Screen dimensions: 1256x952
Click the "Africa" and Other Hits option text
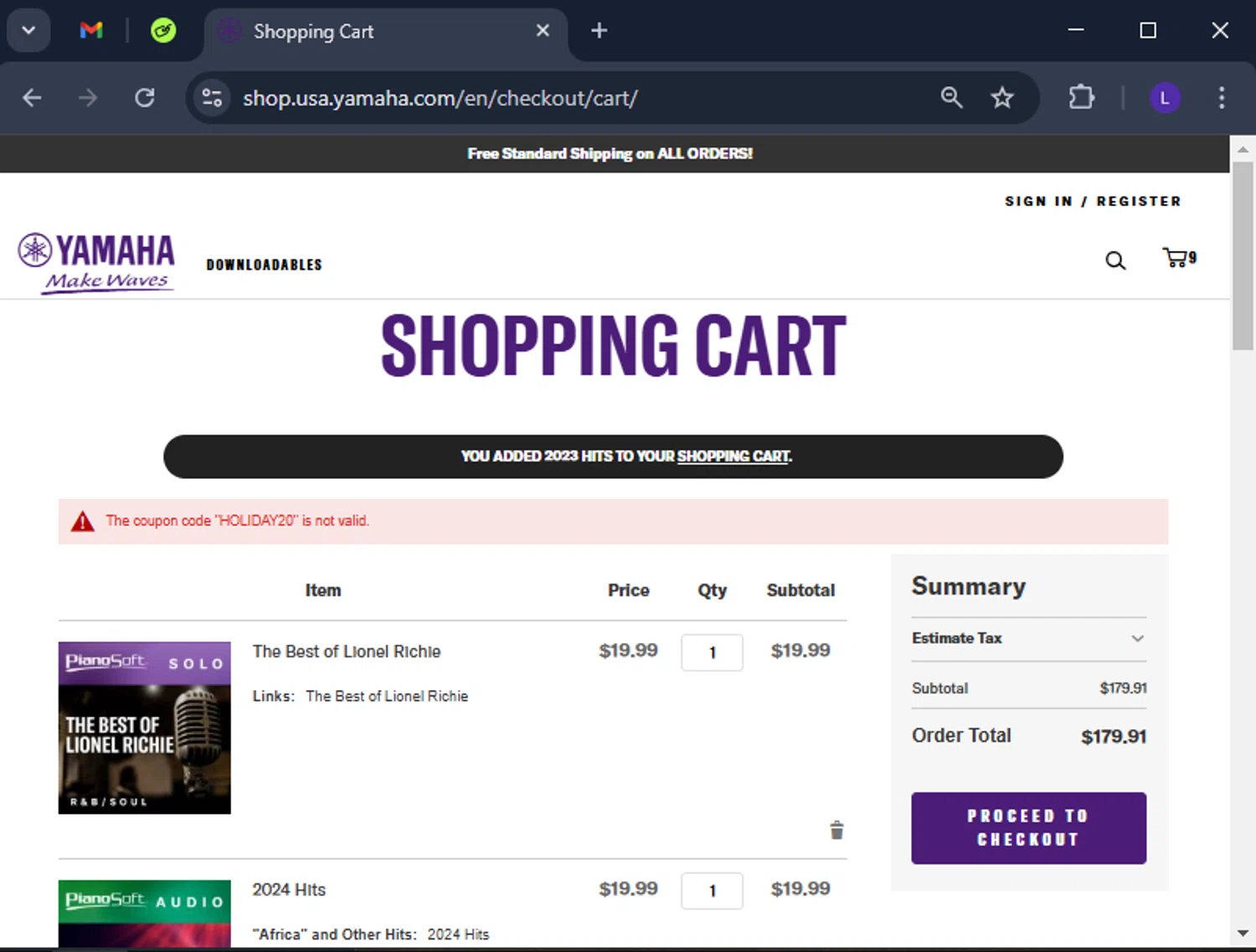[370, 934]
